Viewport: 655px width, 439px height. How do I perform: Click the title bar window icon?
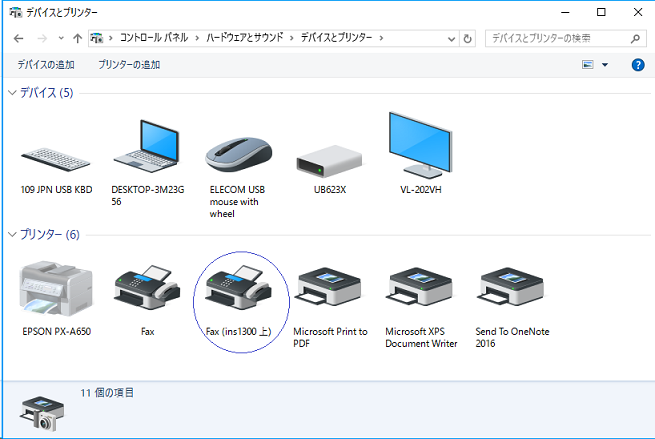click(x=15, y=12)
